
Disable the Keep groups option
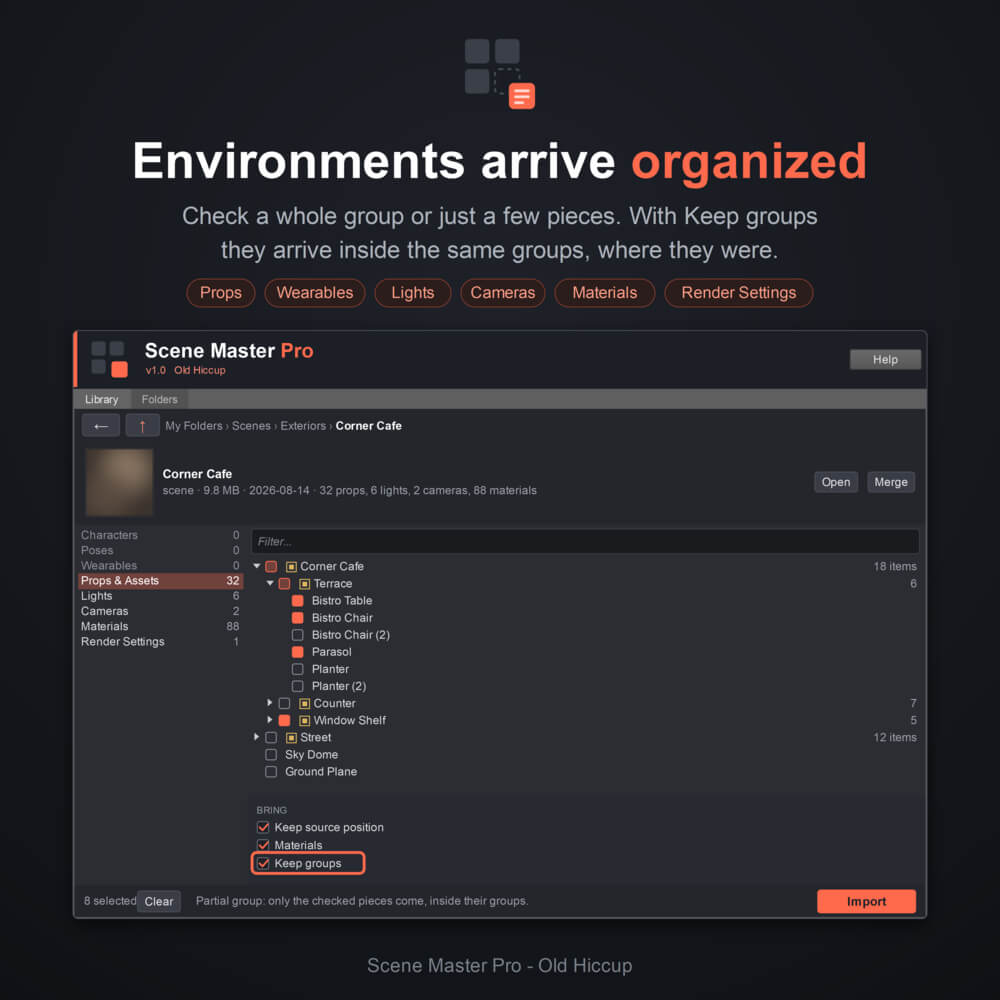tap(263, 864)
